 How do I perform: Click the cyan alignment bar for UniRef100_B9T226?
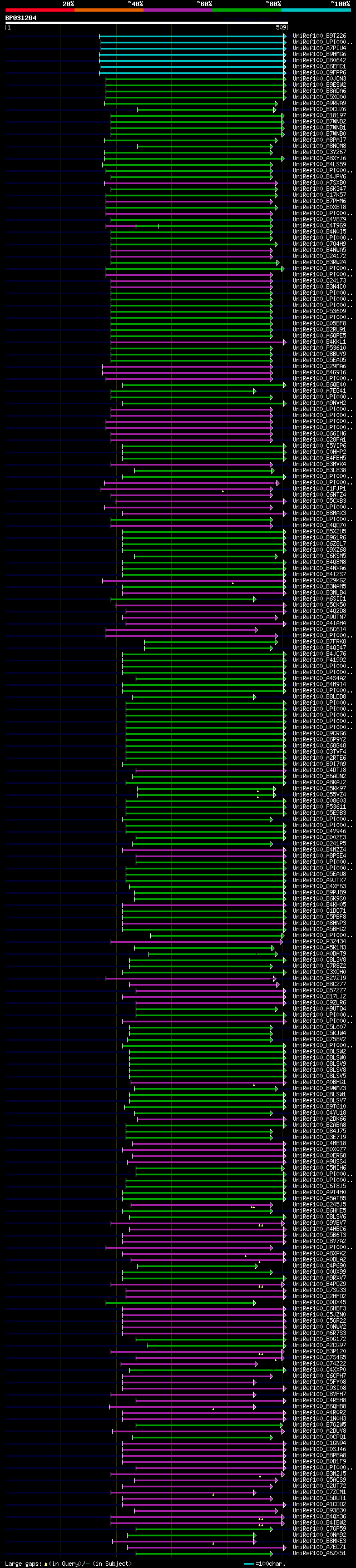[x=192, y=36]
